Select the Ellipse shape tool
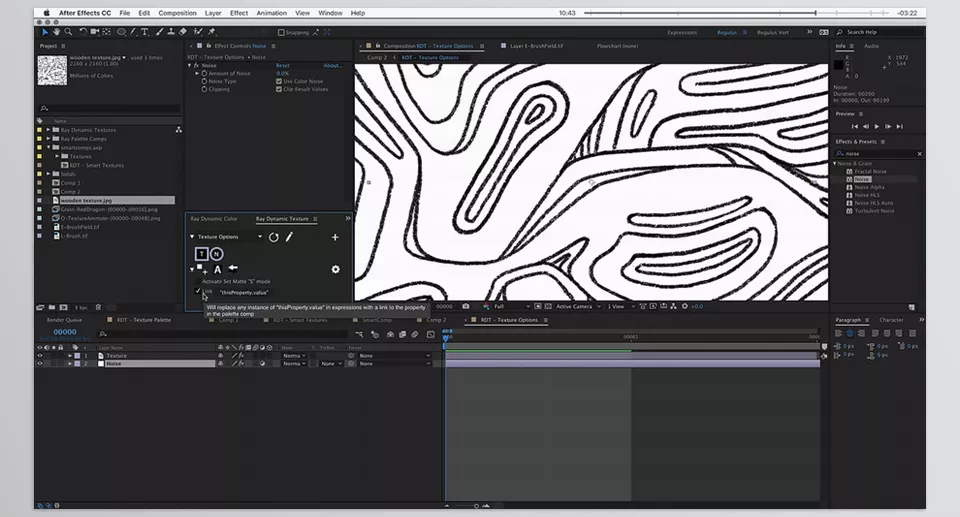The width and height of the screenshot is (960, 517). [x=121, y=32]
